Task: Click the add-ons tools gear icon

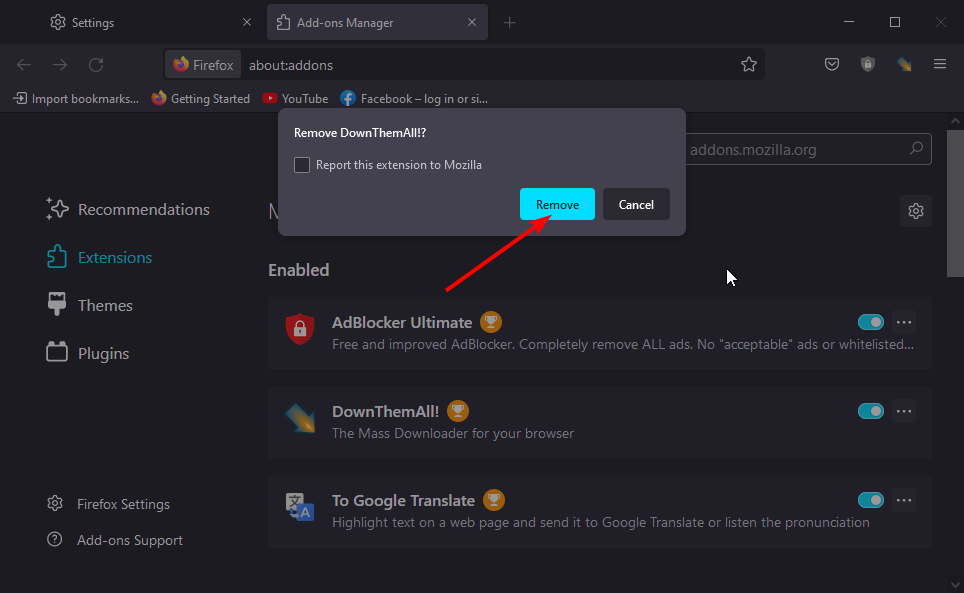Action: pyautogui.click(x=915, y=211)
